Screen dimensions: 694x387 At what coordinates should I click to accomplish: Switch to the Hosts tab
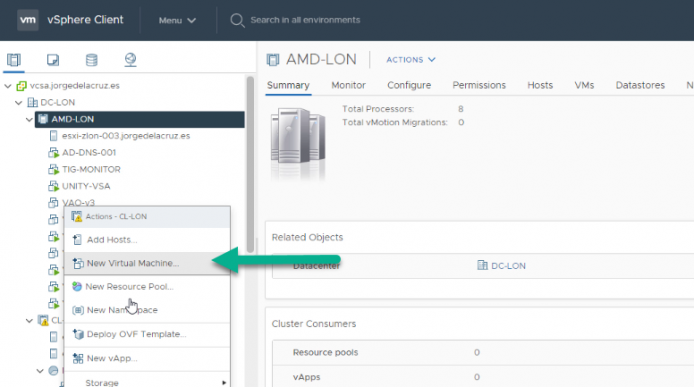click(x=540, y=85)
